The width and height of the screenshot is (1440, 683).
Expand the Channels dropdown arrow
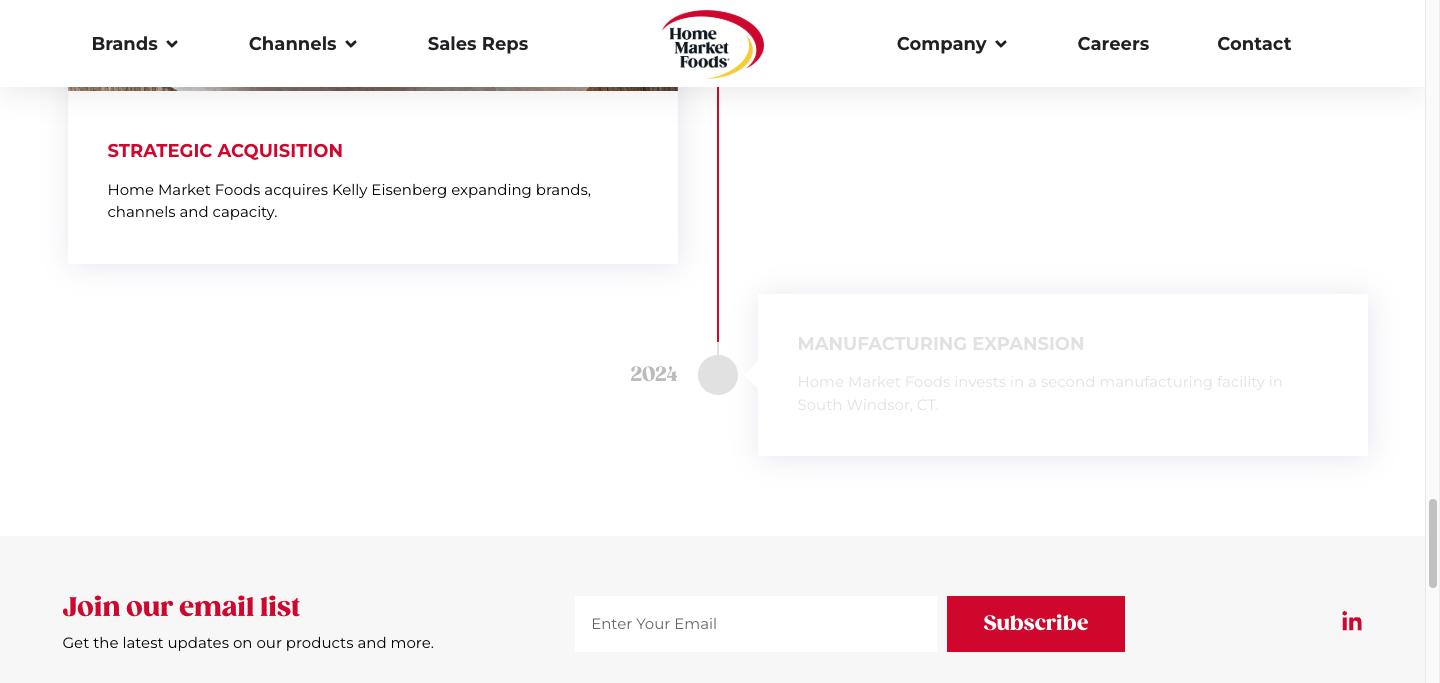click(x=351, y=44)
